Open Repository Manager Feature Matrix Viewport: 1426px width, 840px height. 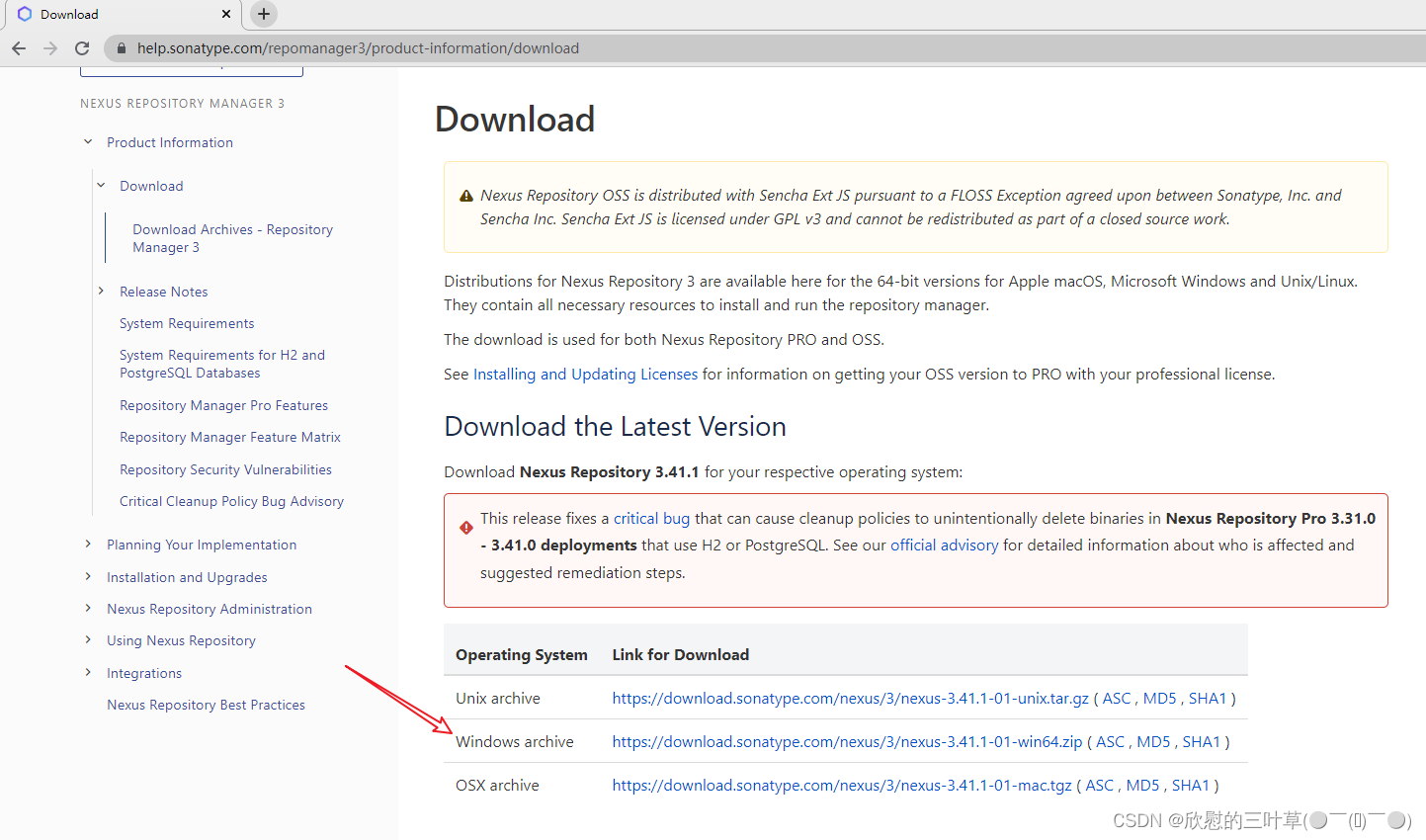pos(230,437)
